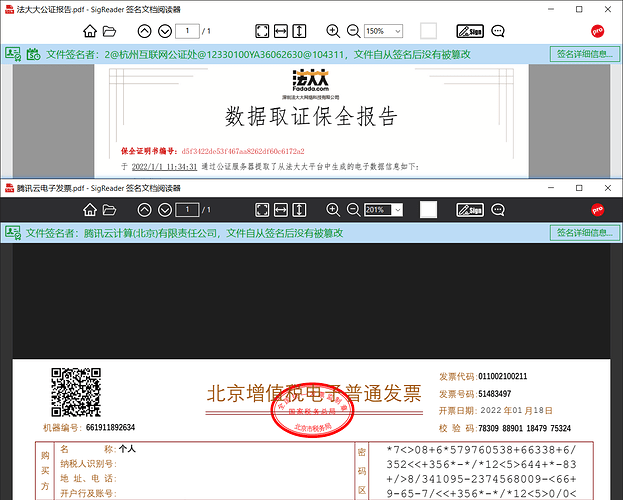The height and width of the screenshot is (500, 623).
Task: Click certificate number d5f3422de53f467aa8262df60c6172a2
Action: (243, 151)
